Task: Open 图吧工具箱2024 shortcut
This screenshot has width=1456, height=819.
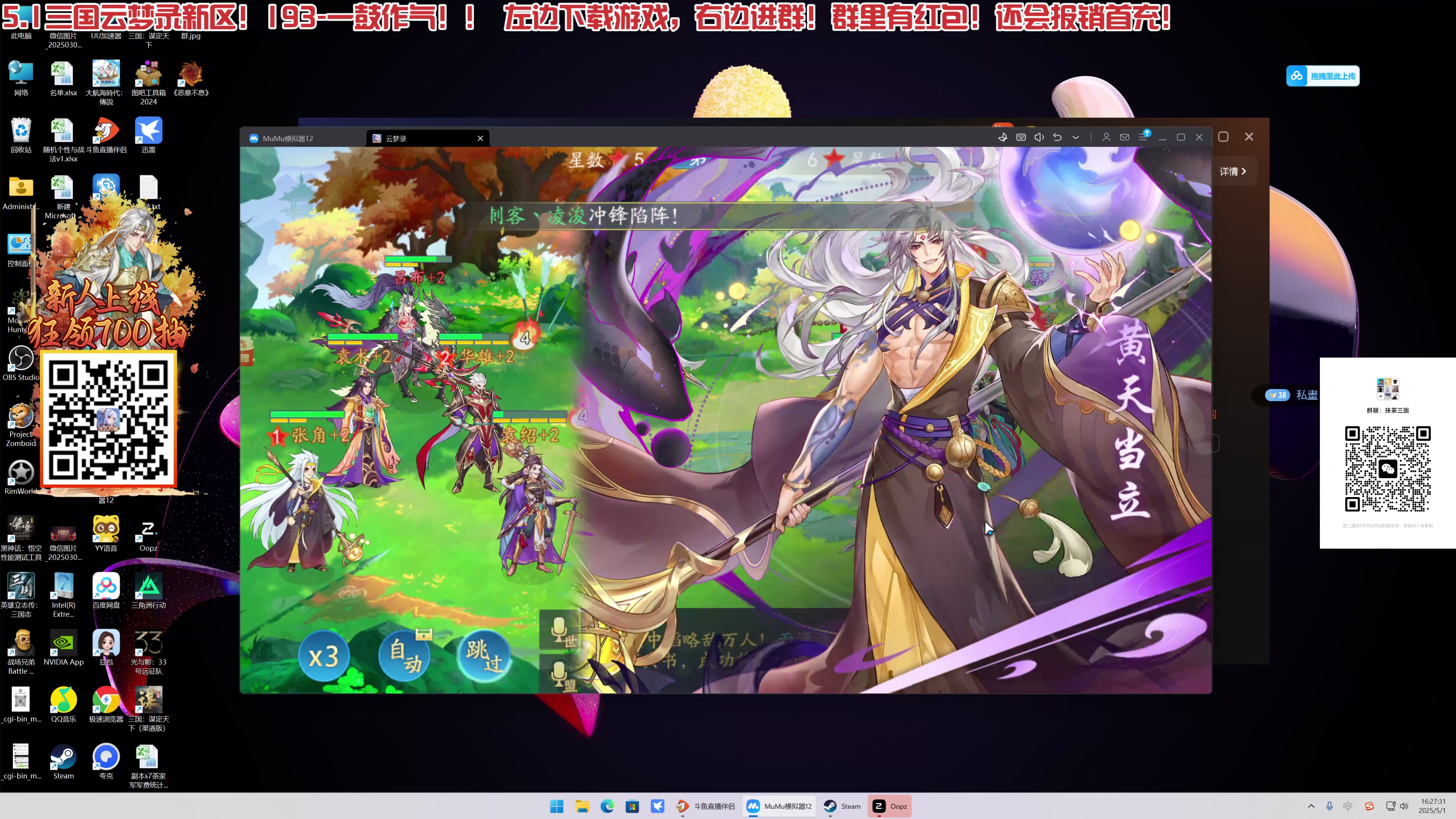Action: [x=148, y=83]
